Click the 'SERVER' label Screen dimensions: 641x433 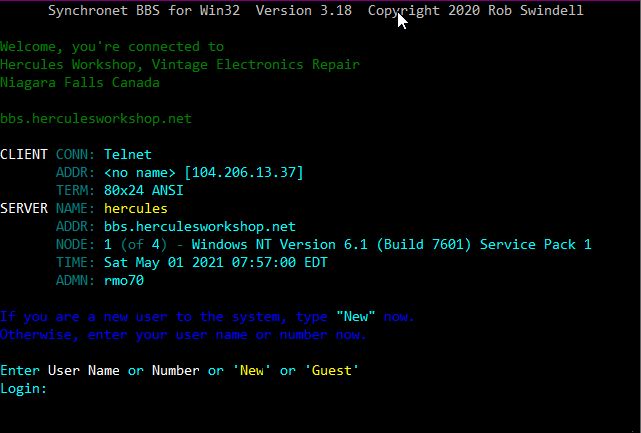click(x=24, y=209)
